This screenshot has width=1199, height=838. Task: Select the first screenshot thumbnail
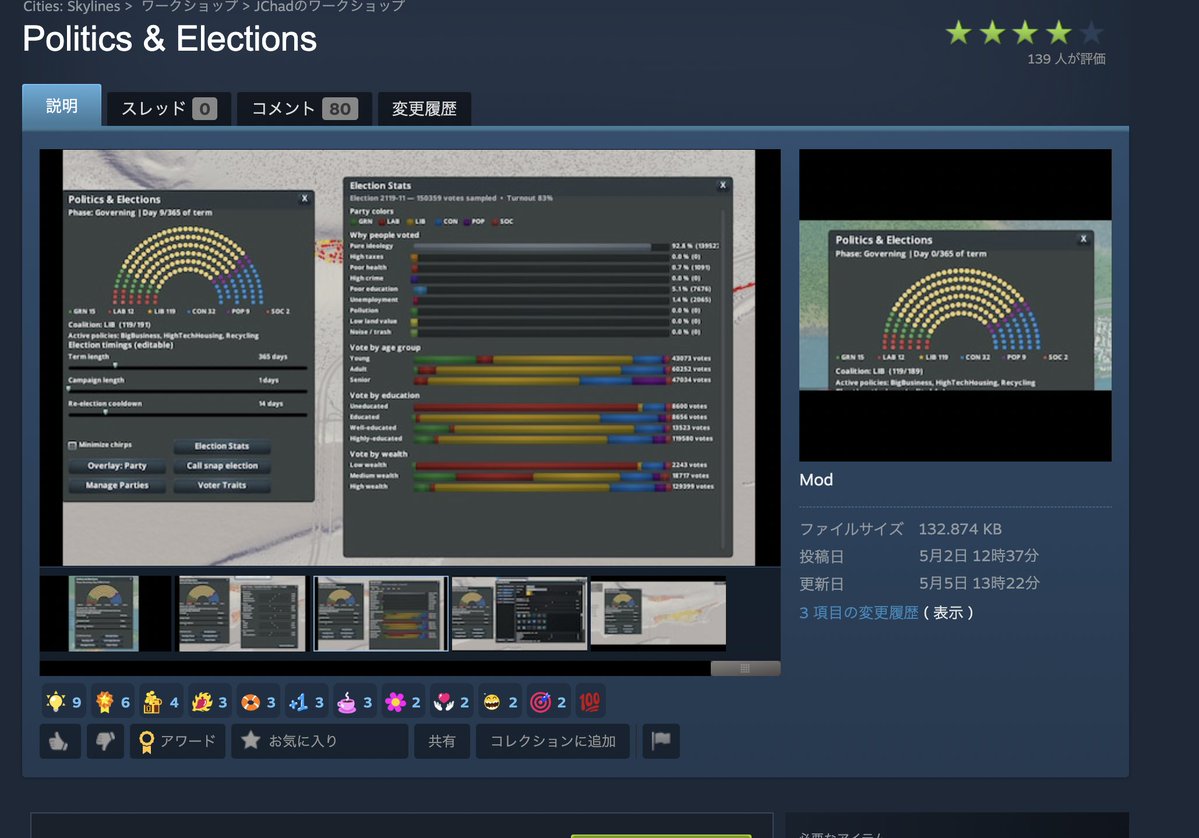tap(103, 613)
